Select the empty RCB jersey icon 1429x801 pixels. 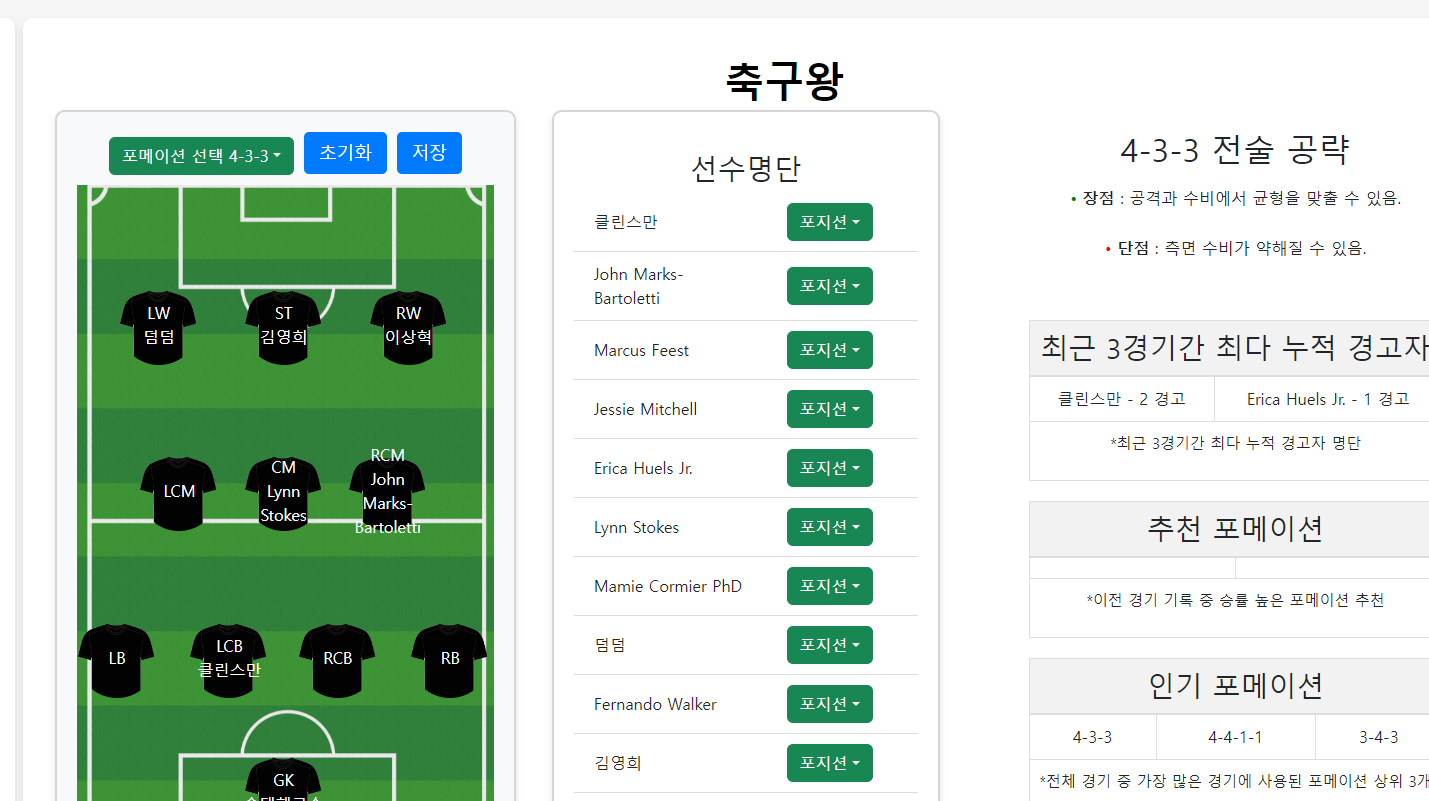click(x=337, y=658)
